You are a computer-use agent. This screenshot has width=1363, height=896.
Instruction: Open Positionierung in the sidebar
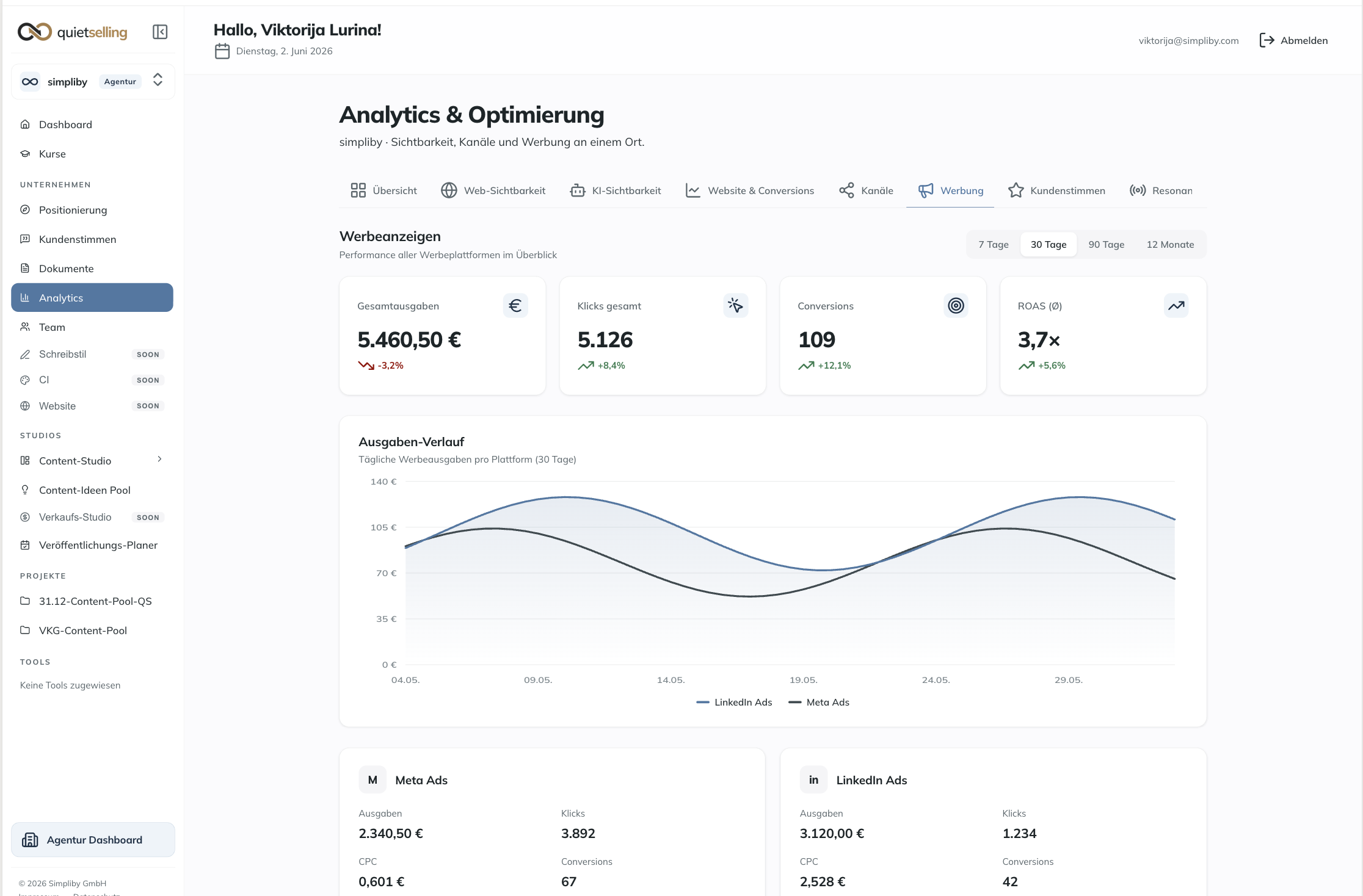click(92, 210)
